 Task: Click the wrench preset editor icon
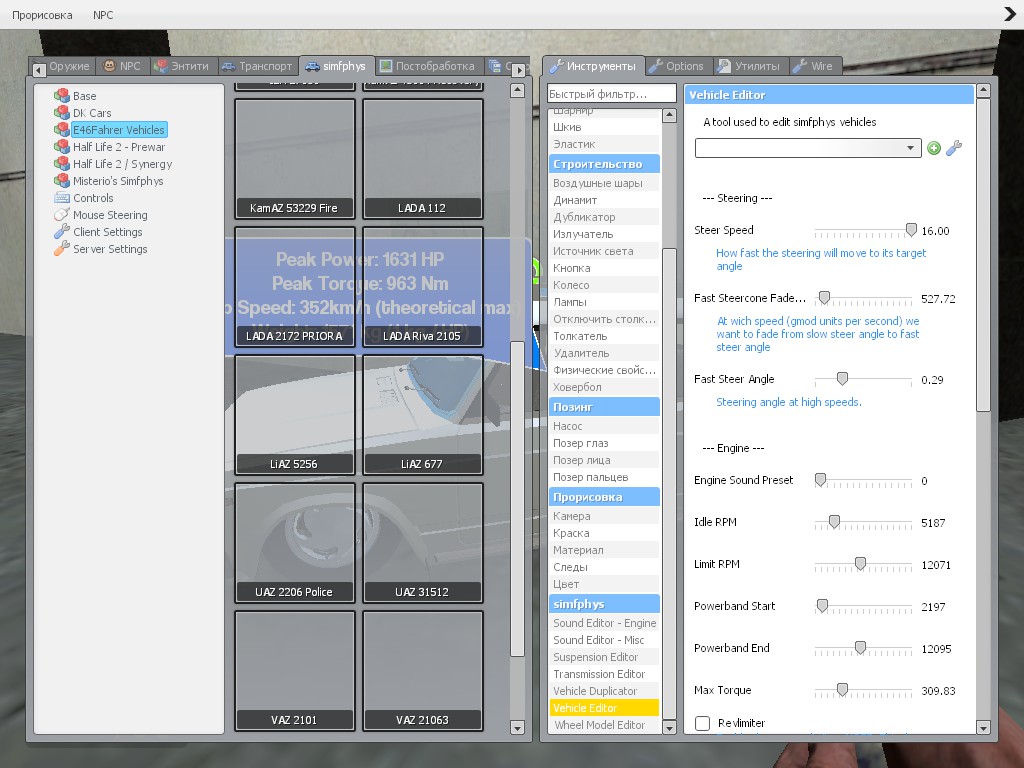[x=953, y=148]
